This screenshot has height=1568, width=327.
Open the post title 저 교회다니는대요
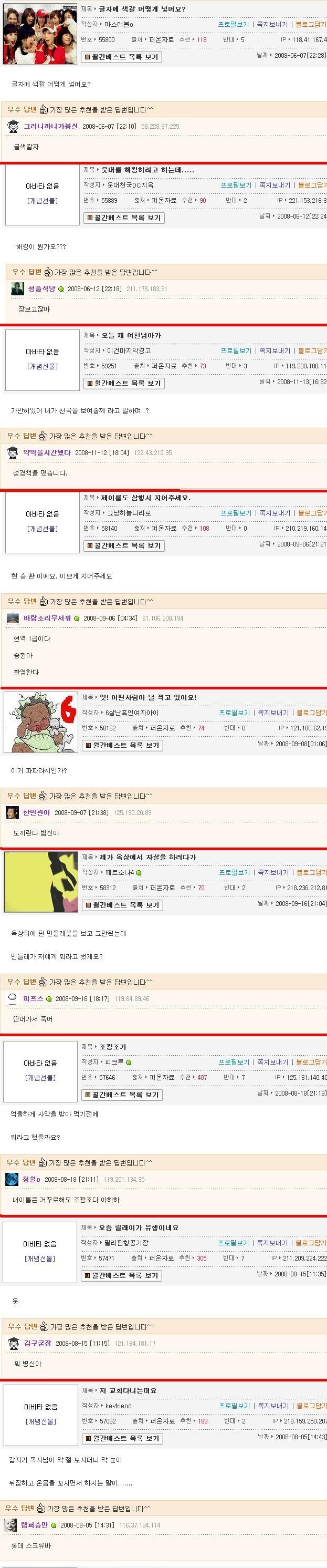point(128,1390)
